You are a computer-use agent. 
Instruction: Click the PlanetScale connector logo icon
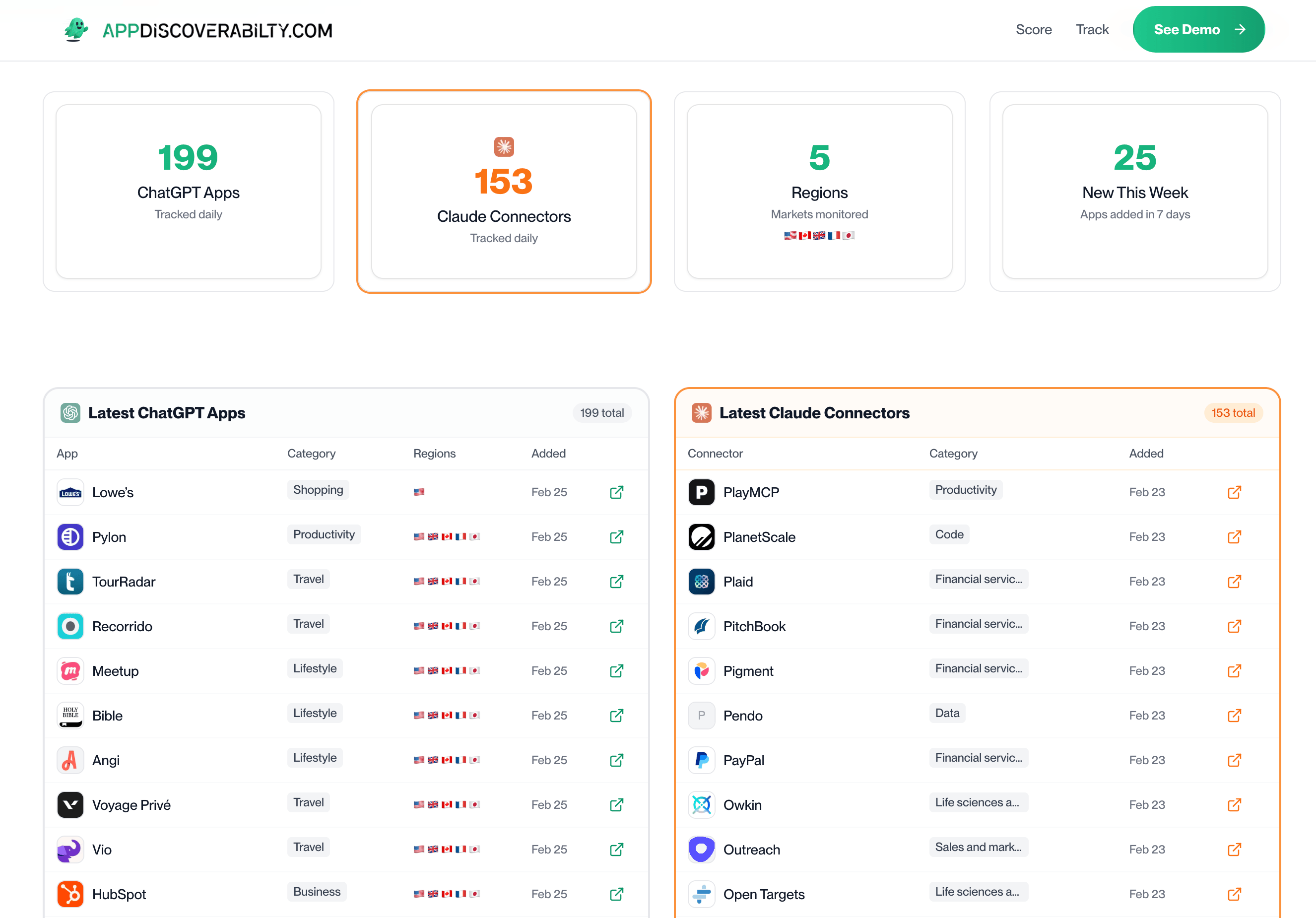click(x=701, y=537)
